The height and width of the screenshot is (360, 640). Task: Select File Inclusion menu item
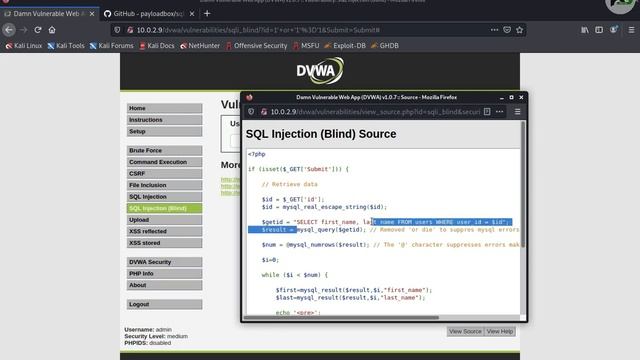[164, 185]
